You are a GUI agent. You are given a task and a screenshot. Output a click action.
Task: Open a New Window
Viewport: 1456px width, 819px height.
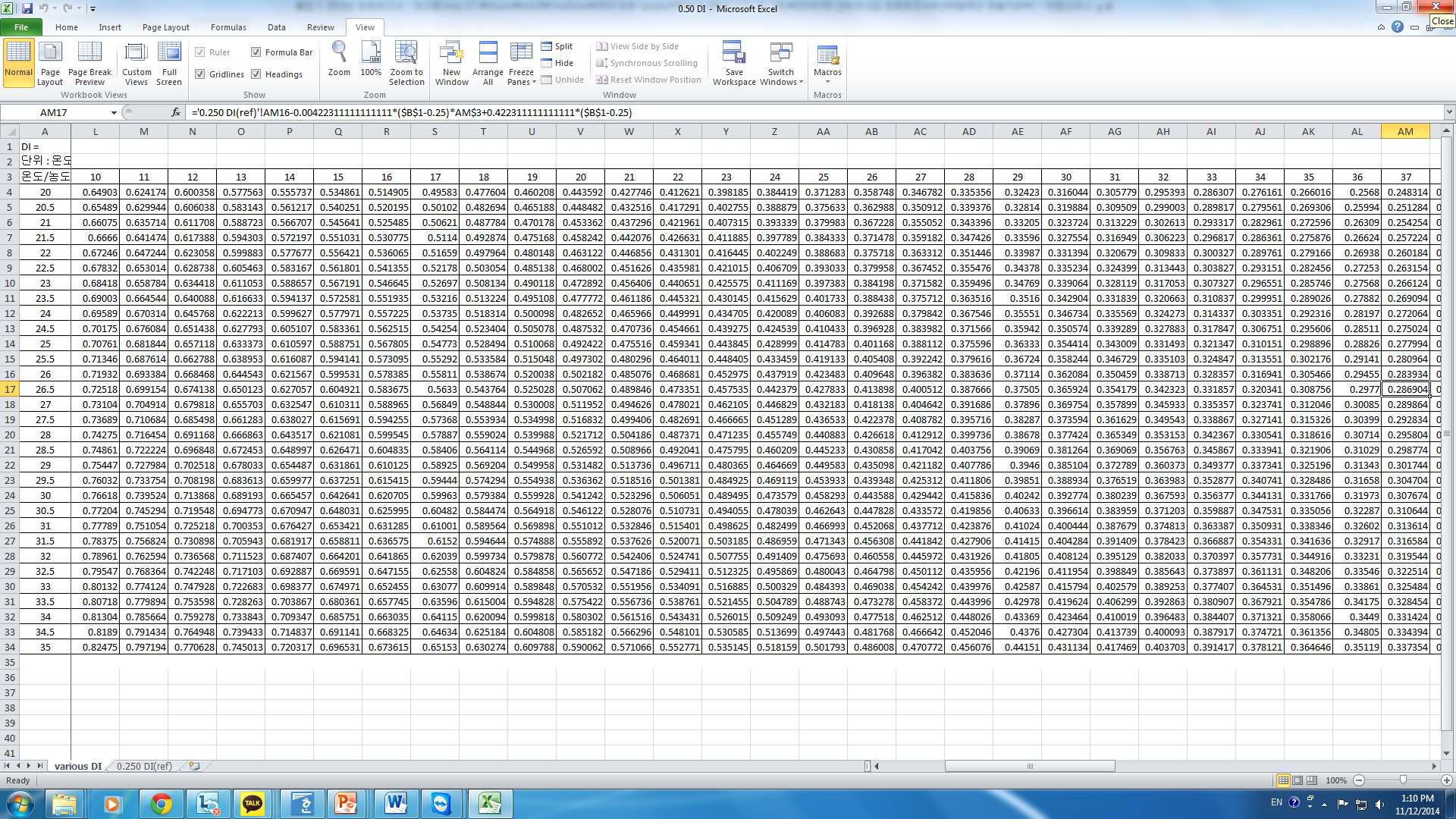pyautogui.click(x=452, y=63)
